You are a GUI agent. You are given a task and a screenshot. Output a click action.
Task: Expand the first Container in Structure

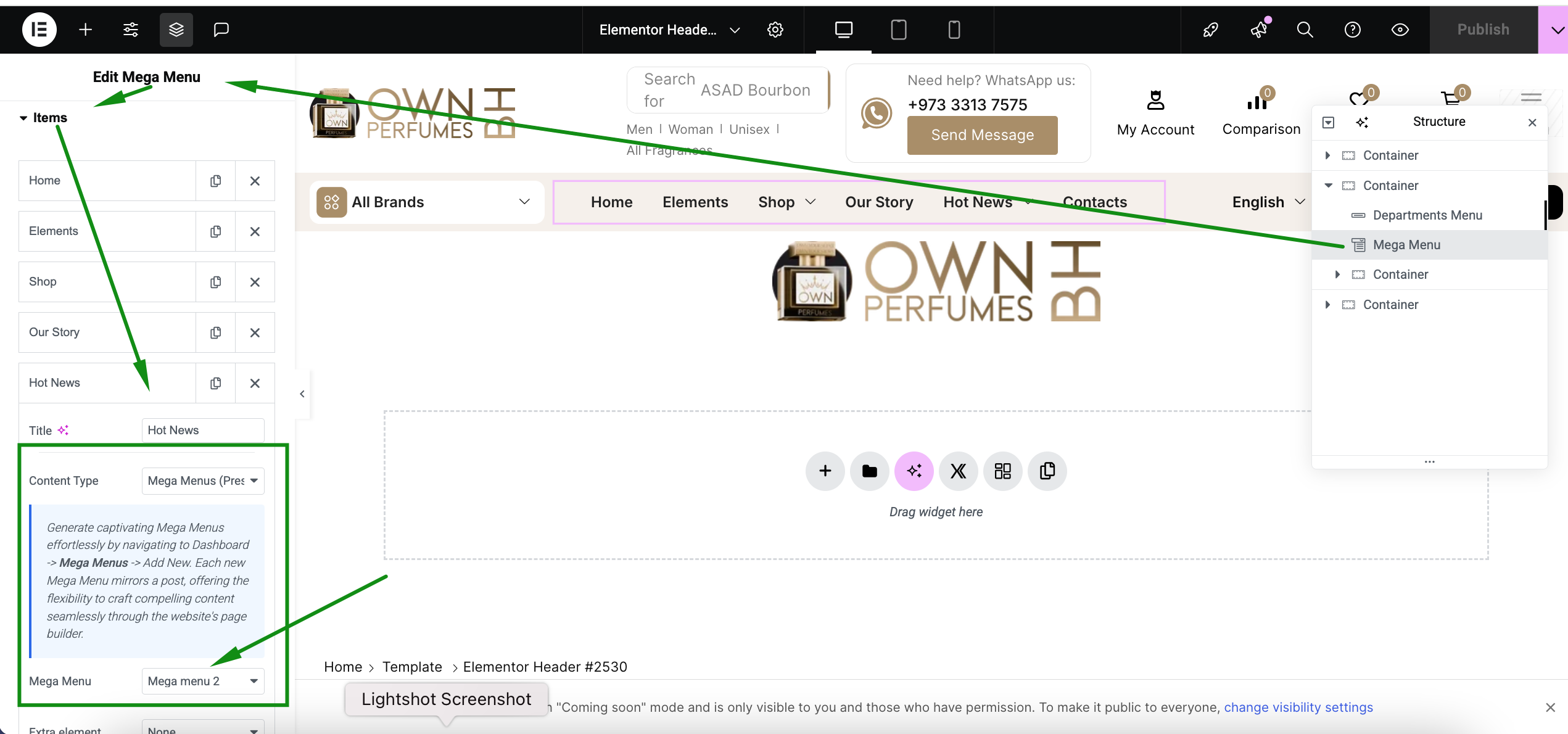tap(1327, 155)
